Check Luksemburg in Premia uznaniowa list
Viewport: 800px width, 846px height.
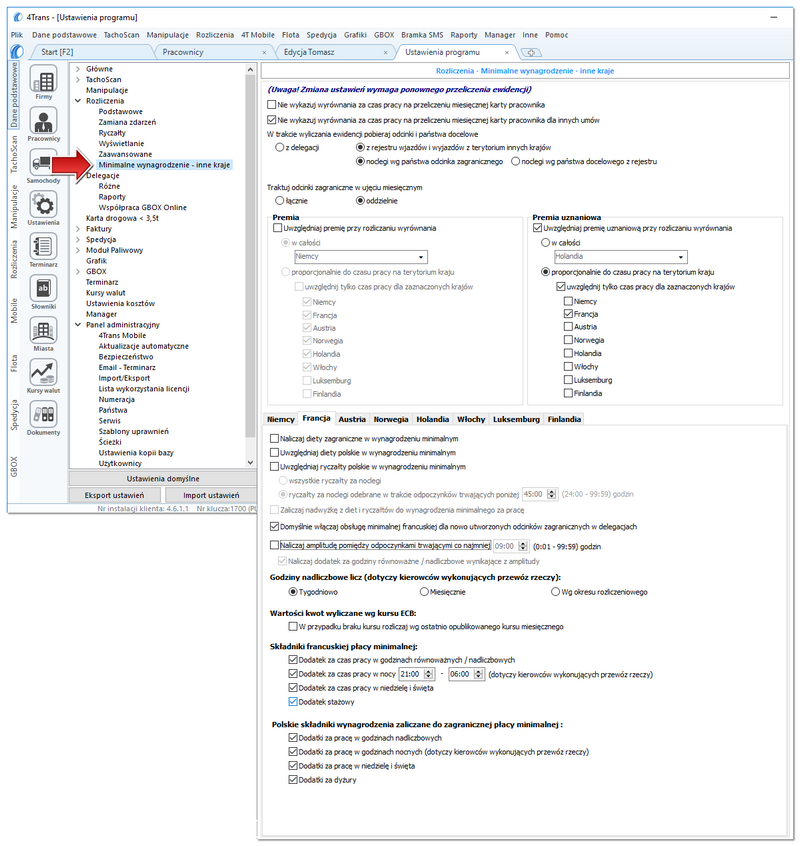coord(568,380)
